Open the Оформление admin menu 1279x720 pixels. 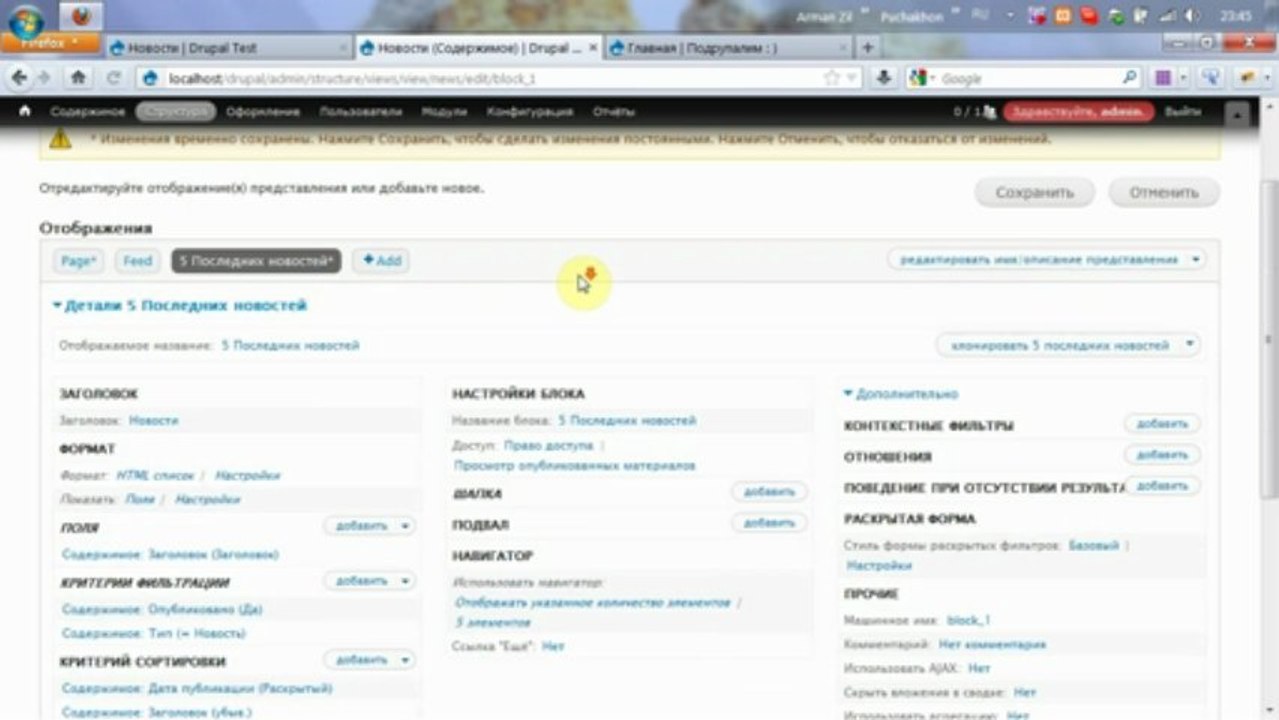click(x=263, y=112)
